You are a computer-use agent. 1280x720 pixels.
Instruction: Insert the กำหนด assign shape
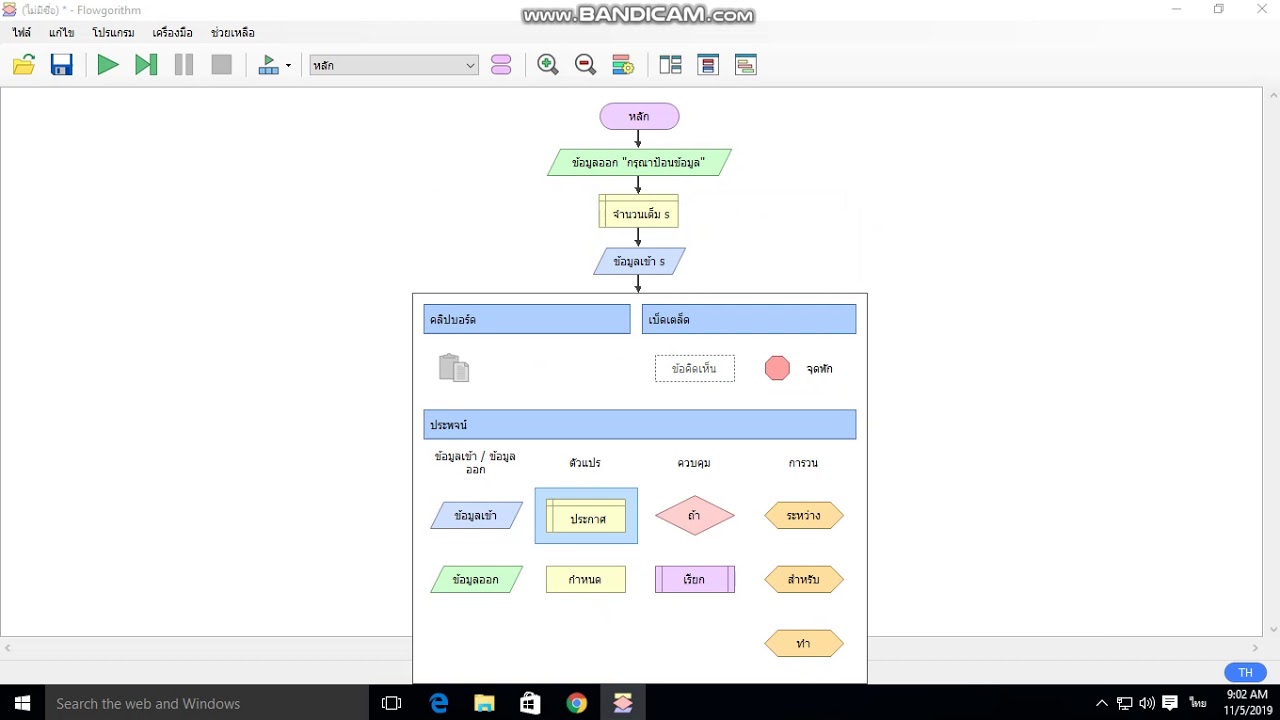click(x=586, y=580)
